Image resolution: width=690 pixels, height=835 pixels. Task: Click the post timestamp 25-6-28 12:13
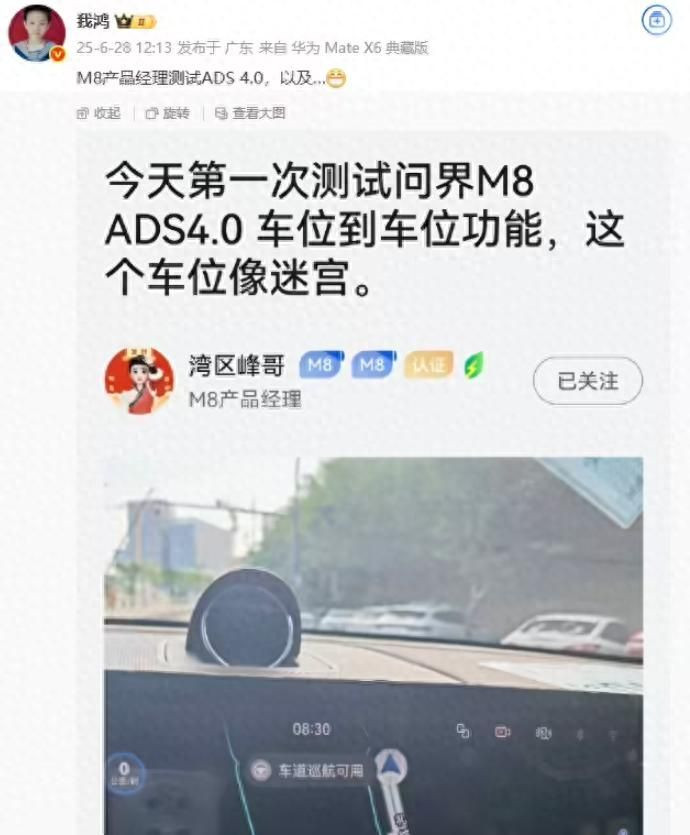tap(124, 48)
